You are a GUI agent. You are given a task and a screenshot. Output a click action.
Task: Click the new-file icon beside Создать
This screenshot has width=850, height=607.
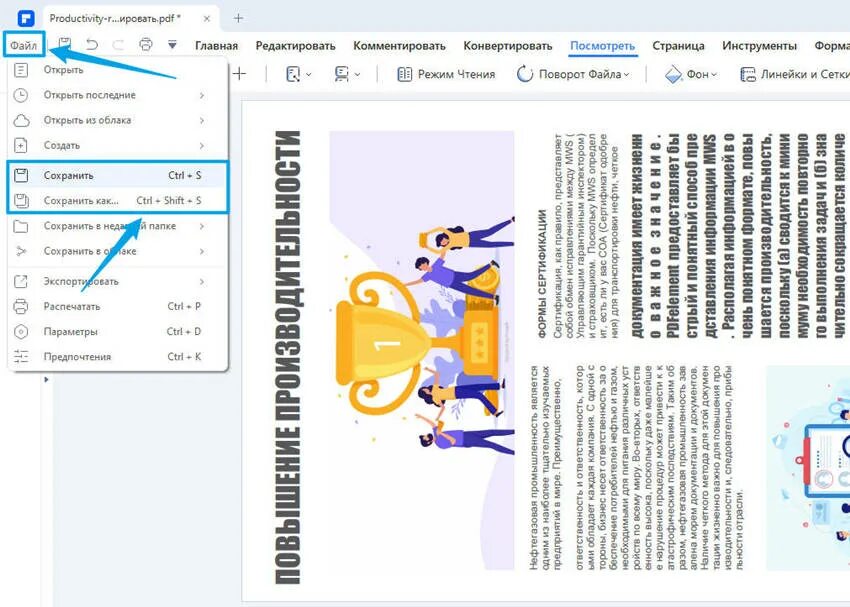21,146
